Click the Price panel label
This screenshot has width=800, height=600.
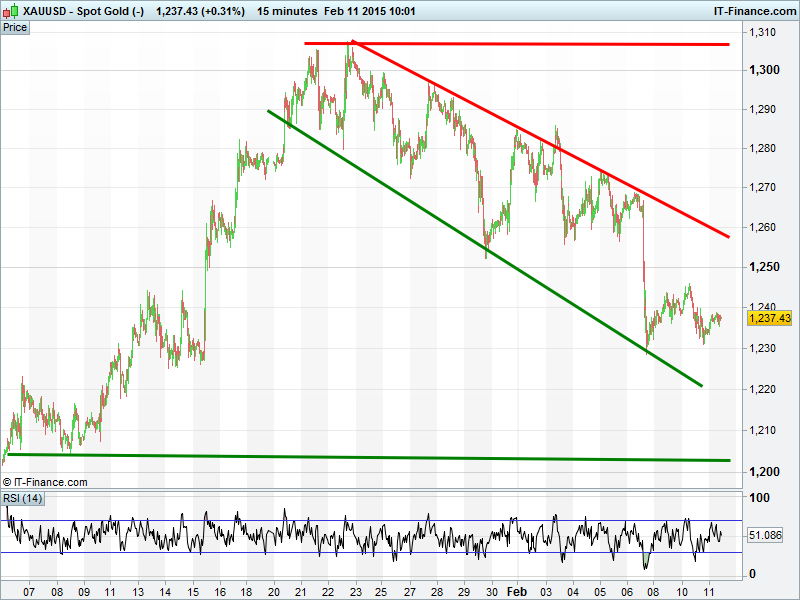point(15,27)
